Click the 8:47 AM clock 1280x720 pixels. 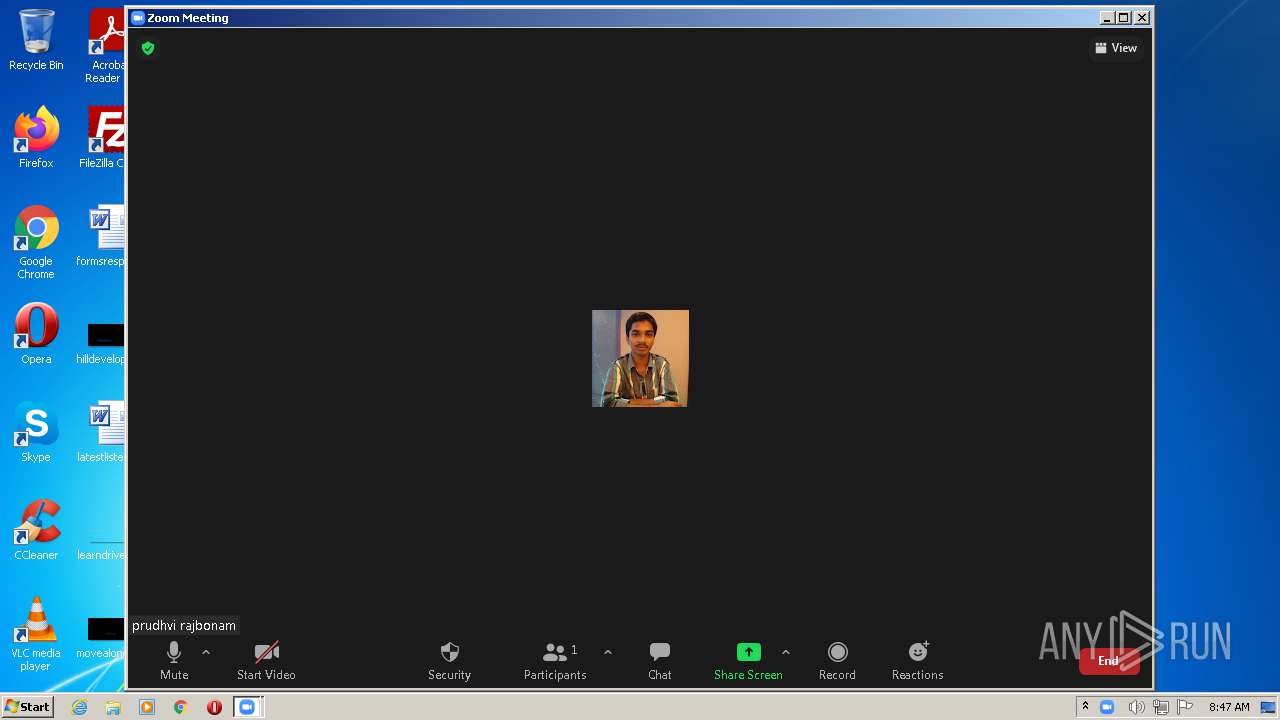[1229, 707]
